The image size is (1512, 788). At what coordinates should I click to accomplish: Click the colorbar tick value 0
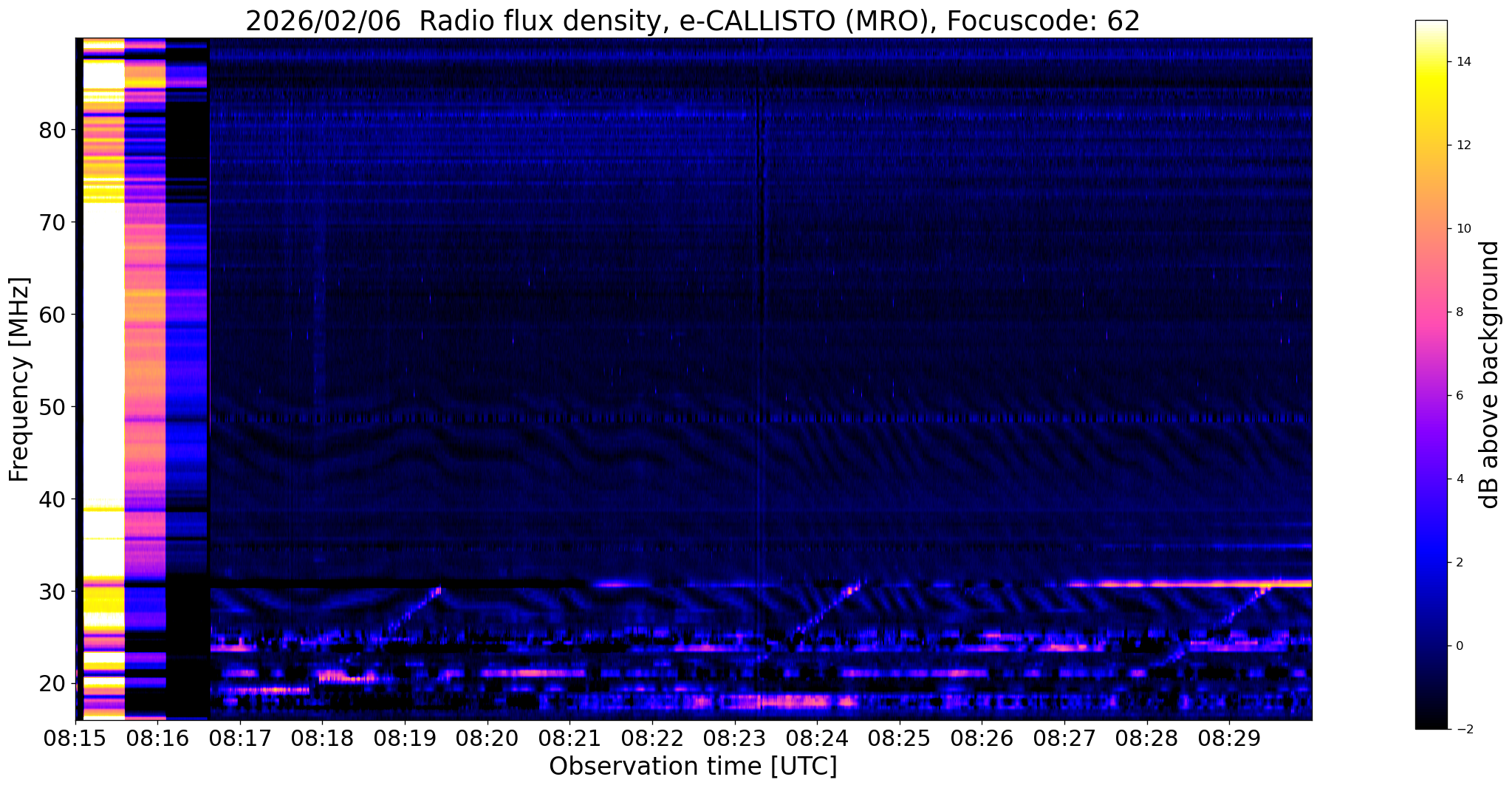coord(1459,646)
